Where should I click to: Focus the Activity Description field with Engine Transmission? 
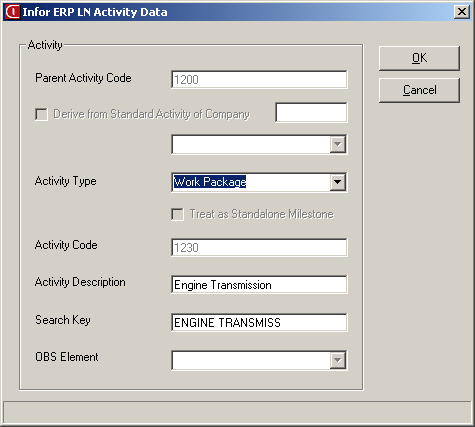click(x=259, y=285)
